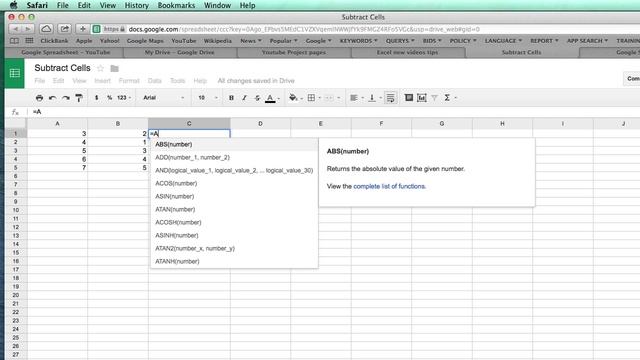Select ABS(number) suggestion
Viewport: 640px width, 360px height.
pos(234,144)
